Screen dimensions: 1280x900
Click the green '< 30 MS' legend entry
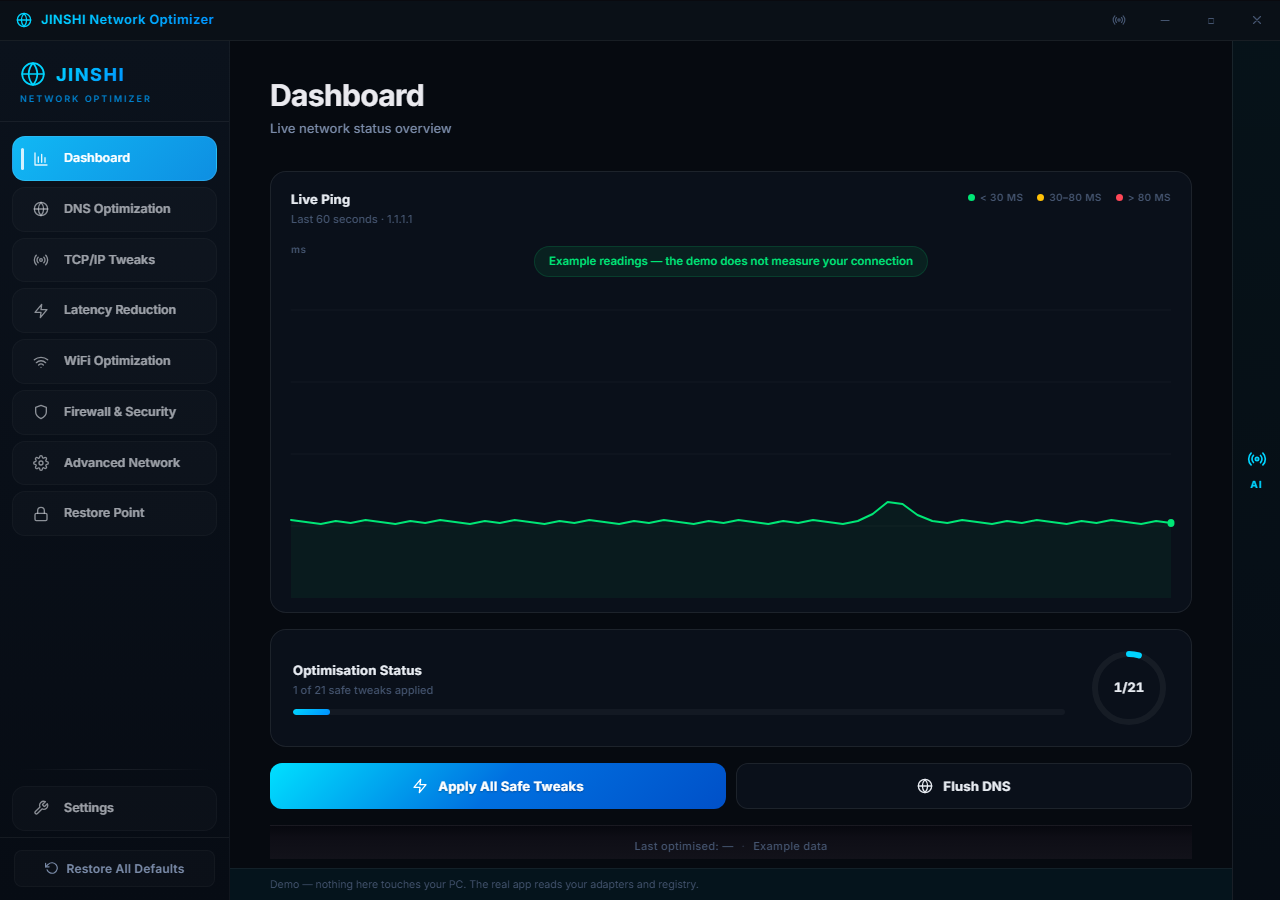[x=995, y=198]
